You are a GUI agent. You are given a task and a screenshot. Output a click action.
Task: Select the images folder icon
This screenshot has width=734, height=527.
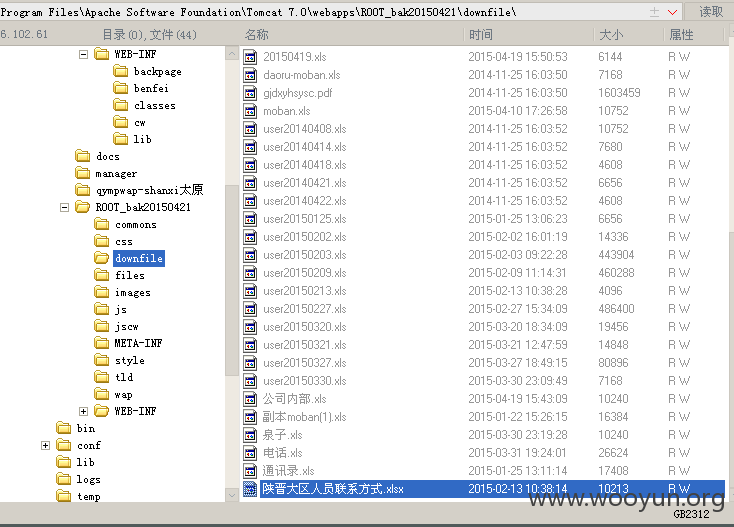point(102,292)
